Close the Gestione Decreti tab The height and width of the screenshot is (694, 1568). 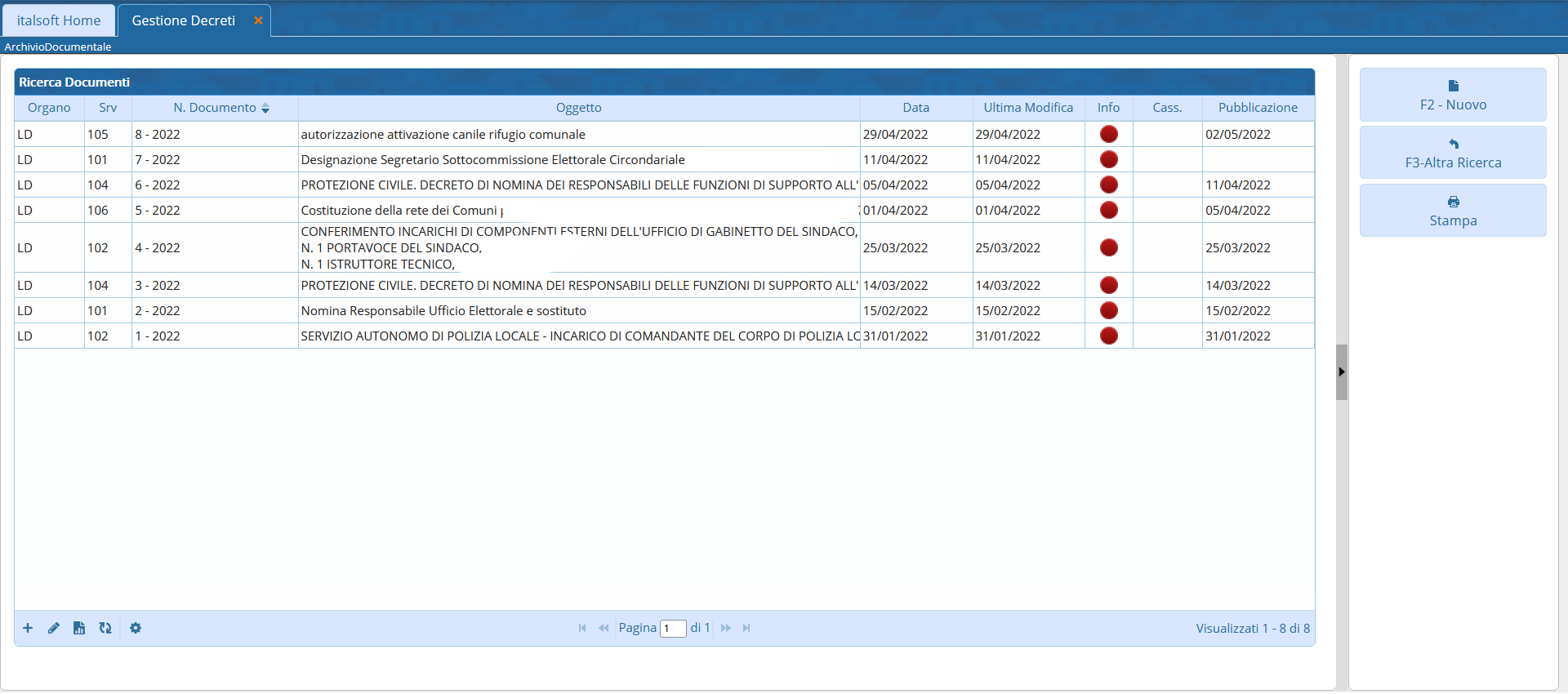pos(258,20)
